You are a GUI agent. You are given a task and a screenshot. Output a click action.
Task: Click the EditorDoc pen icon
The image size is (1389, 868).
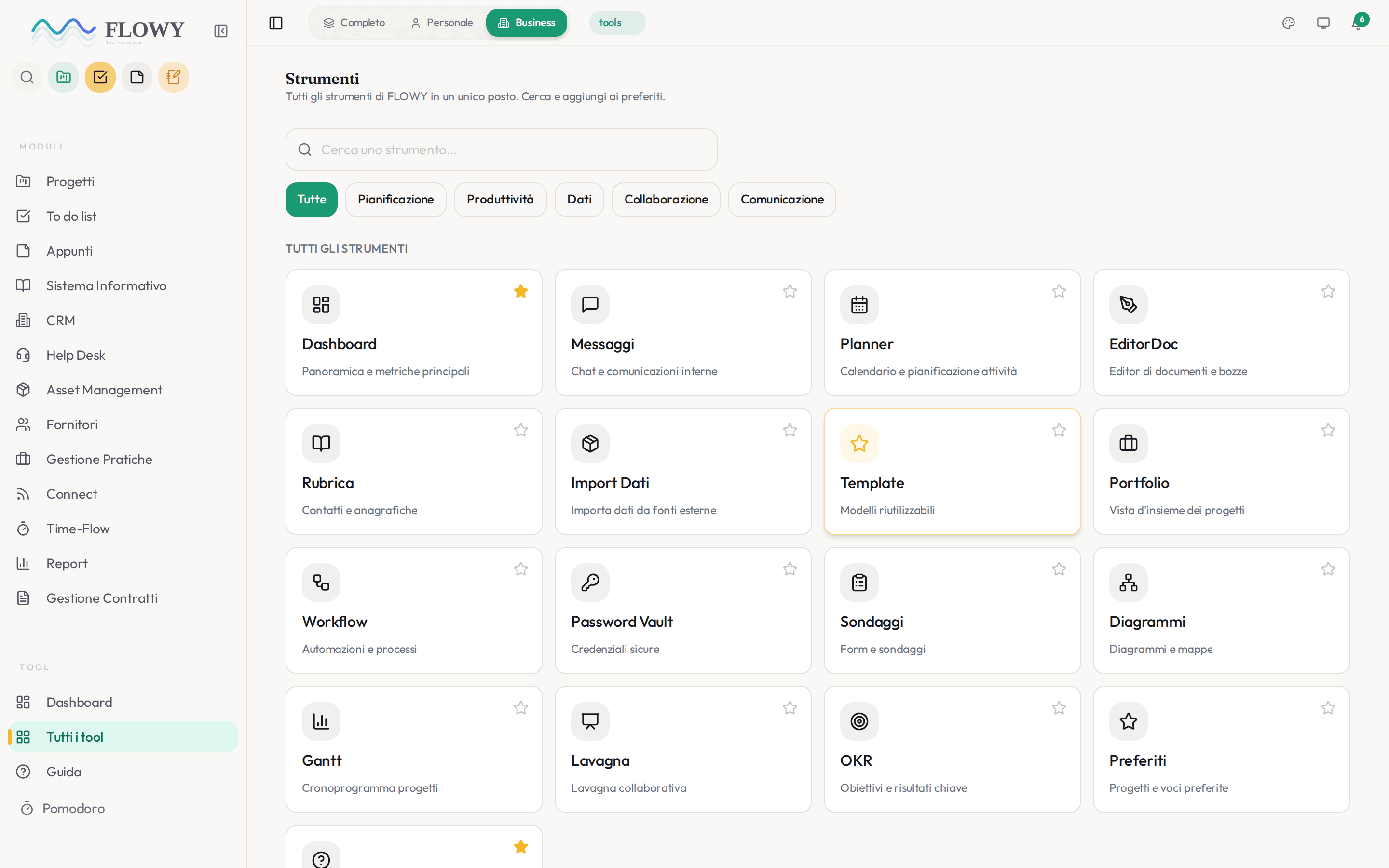coord(1129,304)
